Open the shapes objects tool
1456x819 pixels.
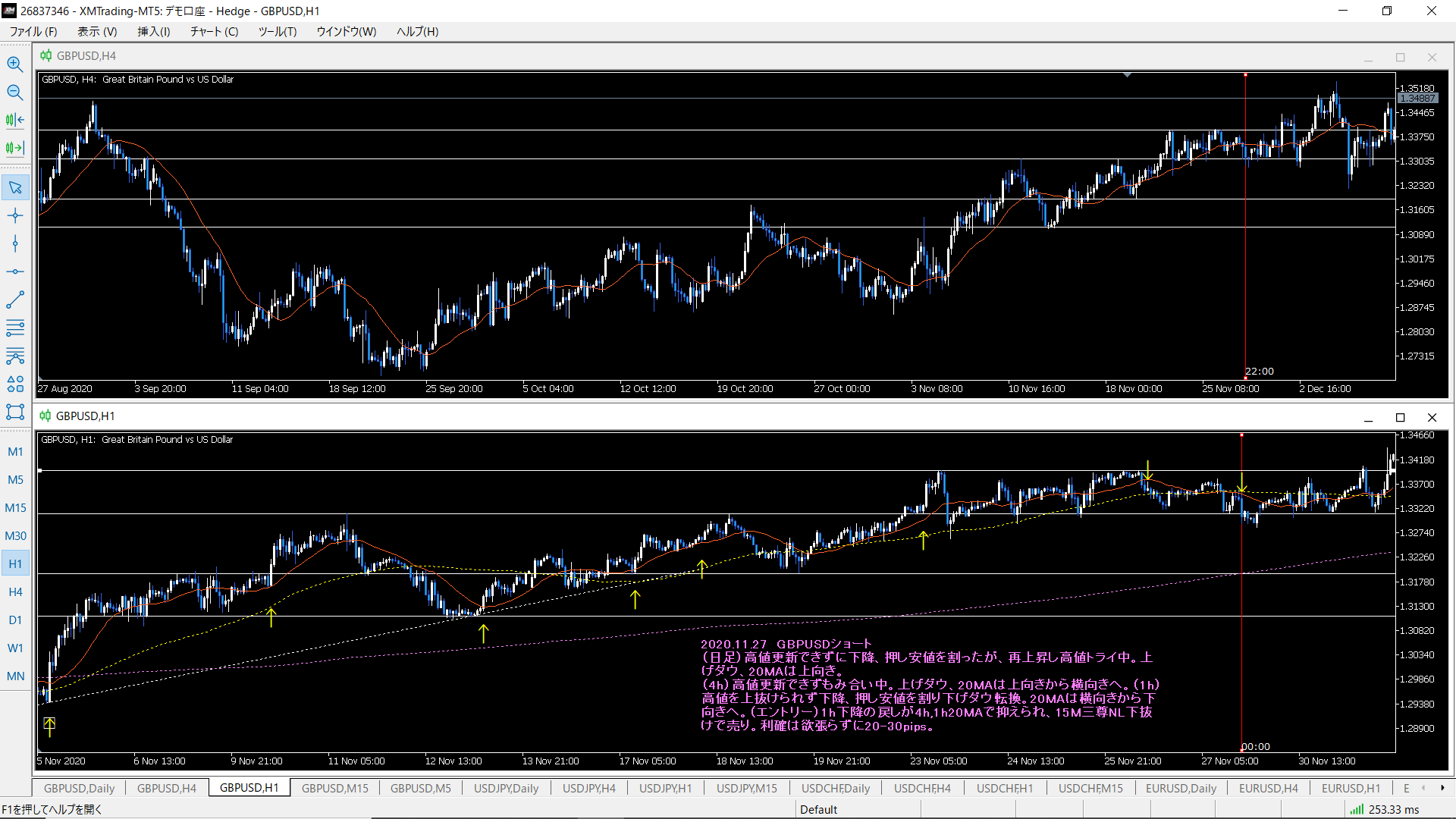point(15,384)
